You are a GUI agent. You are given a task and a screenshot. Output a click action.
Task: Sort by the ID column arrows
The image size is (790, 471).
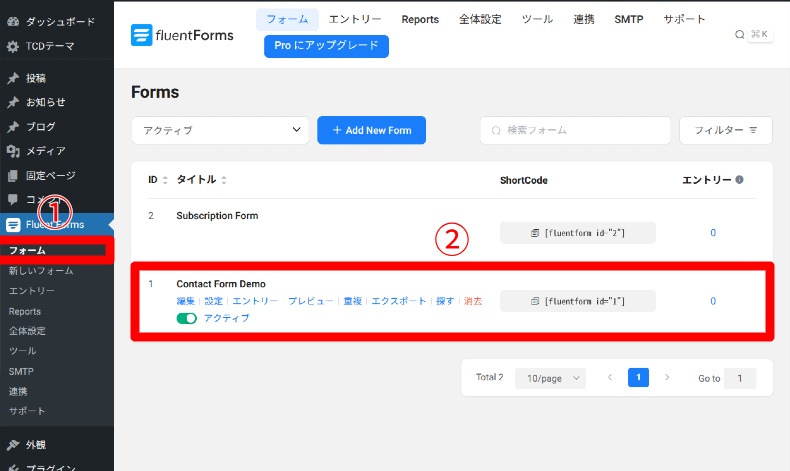165,180
